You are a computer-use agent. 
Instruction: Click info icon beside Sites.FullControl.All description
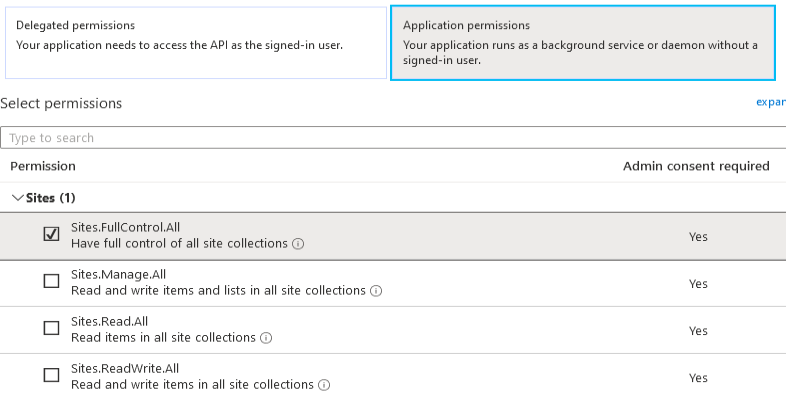[299, 244]
